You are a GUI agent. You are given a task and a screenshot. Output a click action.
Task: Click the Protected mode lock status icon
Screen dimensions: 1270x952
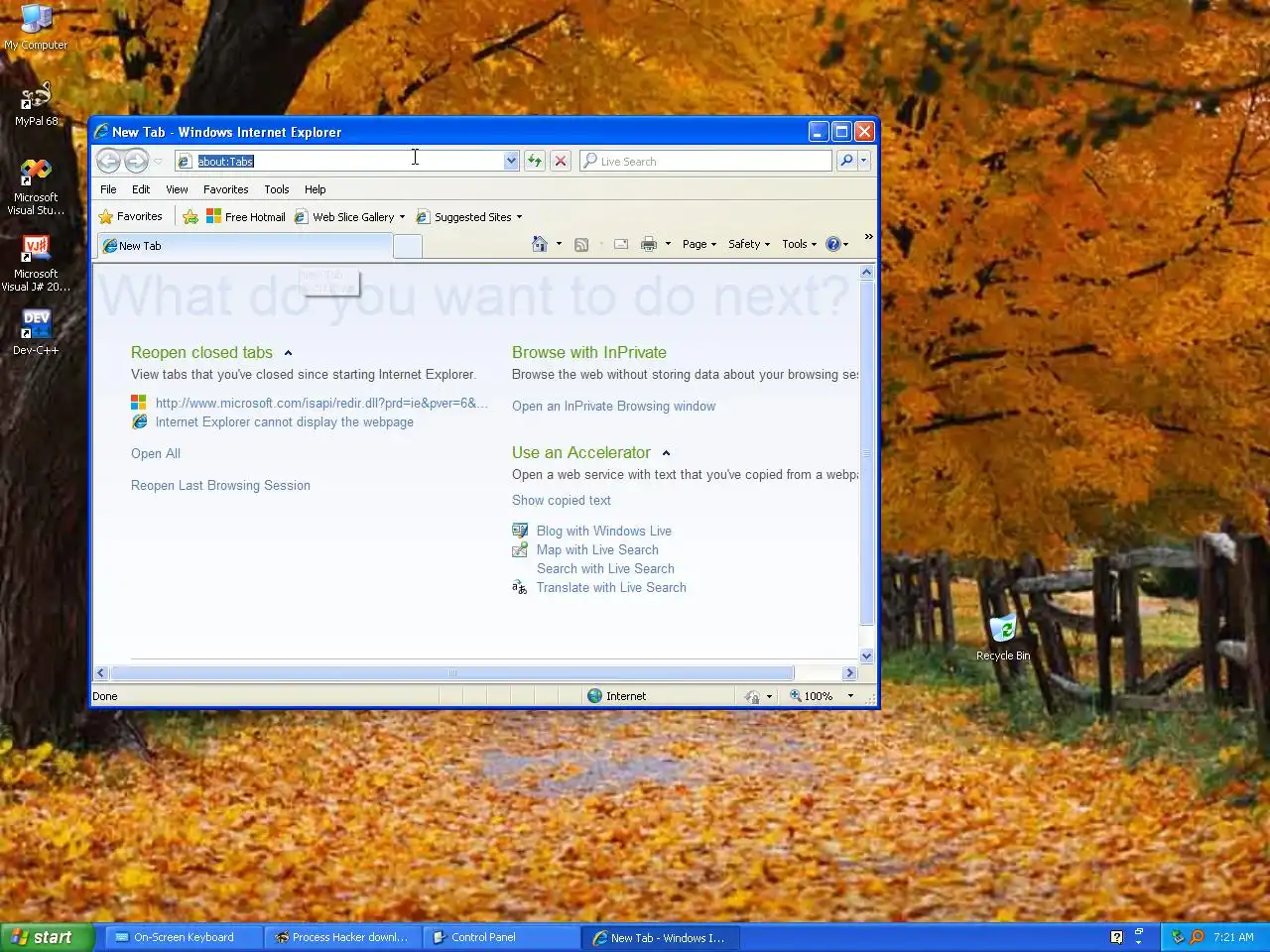[x=753, y=696]
